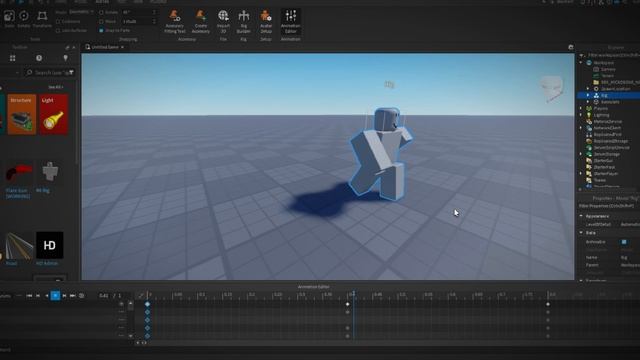Click the See All link in Toolbox
This screenshot has height=360, width=640.
[56, 87]
